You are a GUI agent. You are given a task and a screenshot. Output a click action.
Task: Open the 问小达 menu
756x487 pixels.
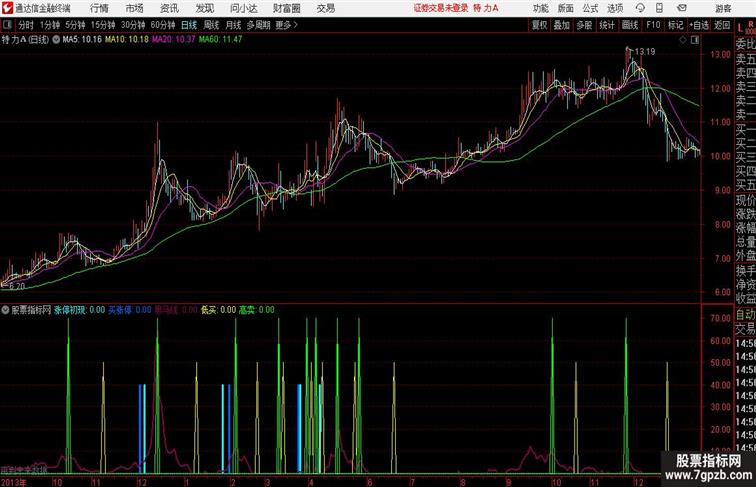(243, 8)
